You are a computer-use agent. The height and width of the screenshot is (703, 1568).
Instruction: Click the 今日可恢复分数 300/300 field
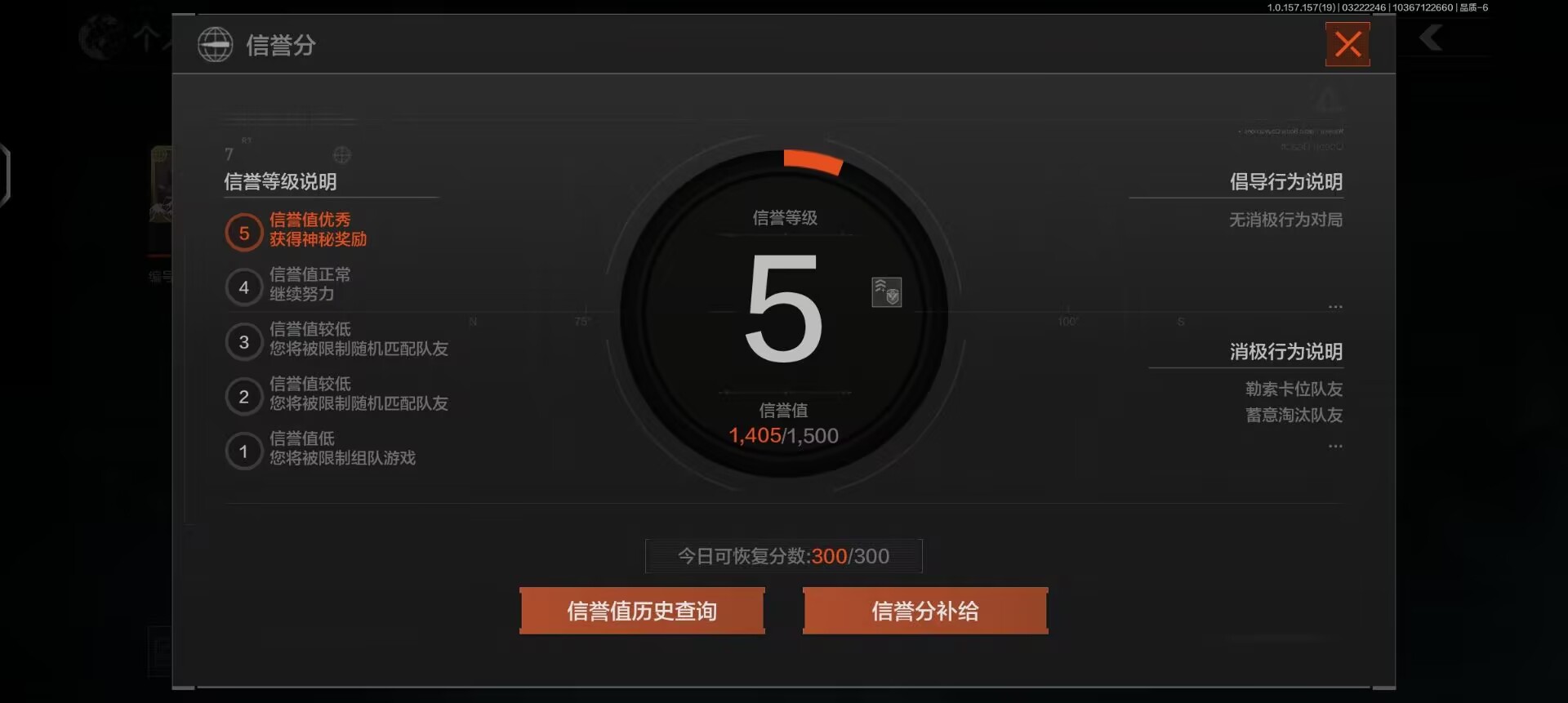pyautogui.click(x=784, y=556)
